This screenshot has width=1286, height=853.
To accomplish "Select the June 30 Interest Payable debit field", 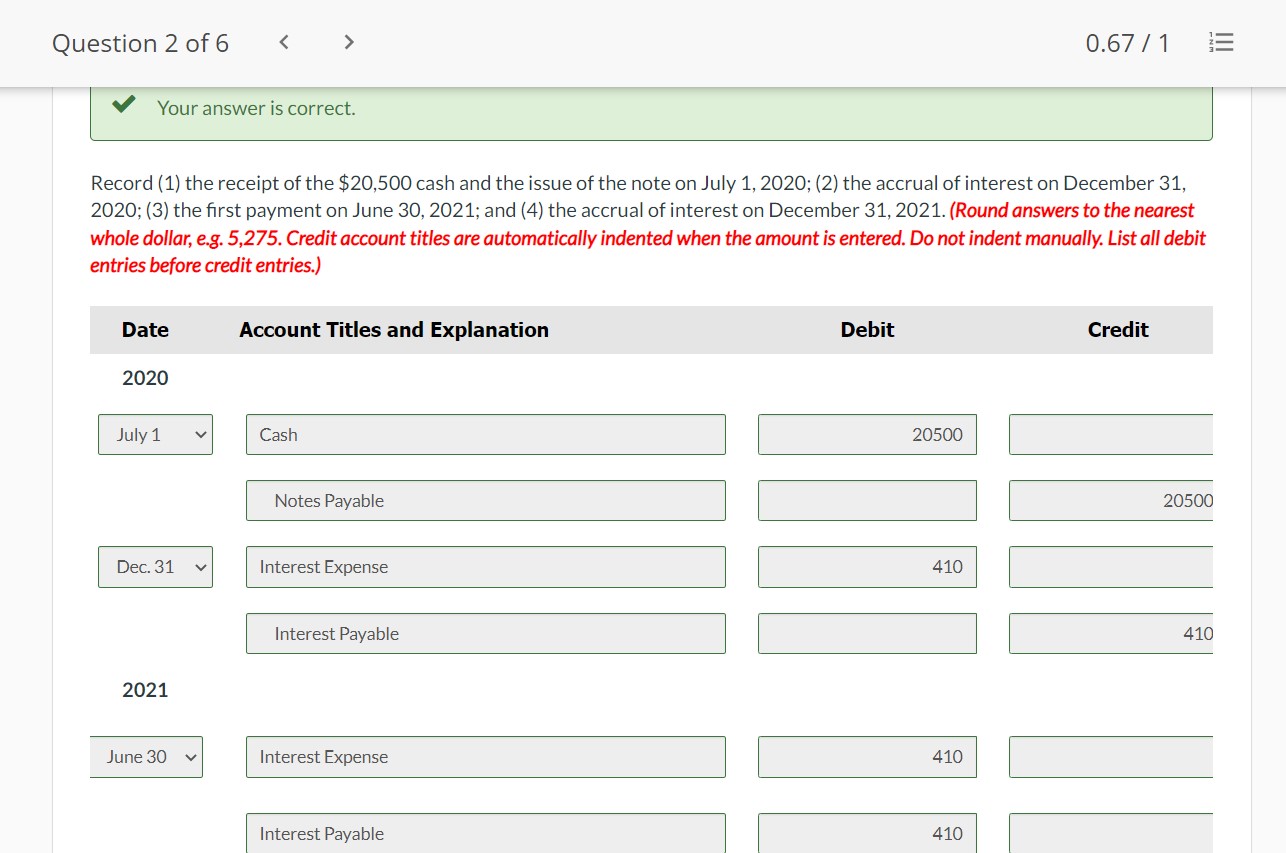I will click(867, 833).
